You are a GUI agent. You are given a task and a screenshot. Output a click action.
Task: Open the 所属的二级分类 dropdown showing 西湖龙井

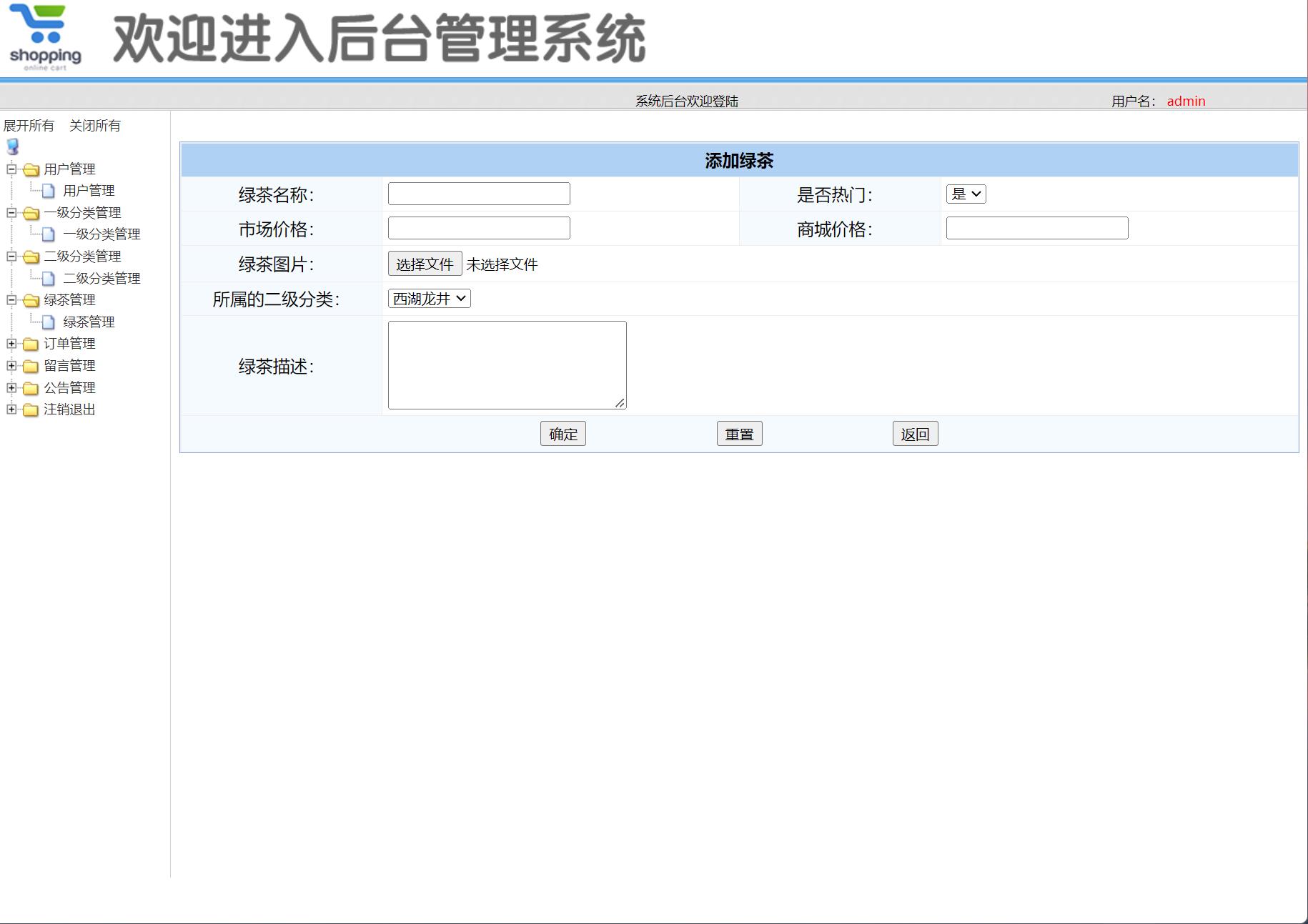pos(428,298)
